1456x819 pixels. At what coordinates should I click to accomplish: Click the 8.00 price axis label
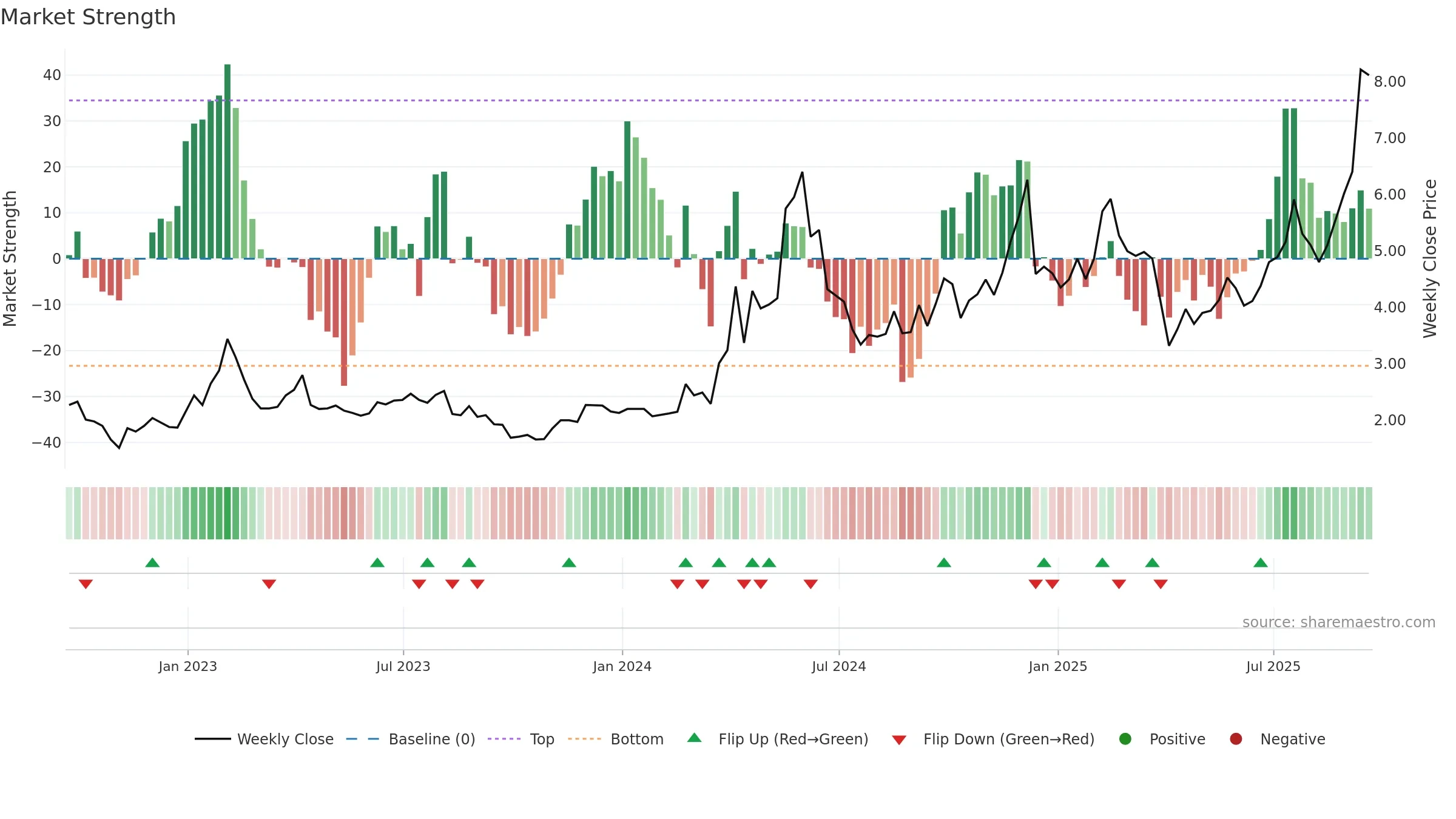click(1390, 81)
